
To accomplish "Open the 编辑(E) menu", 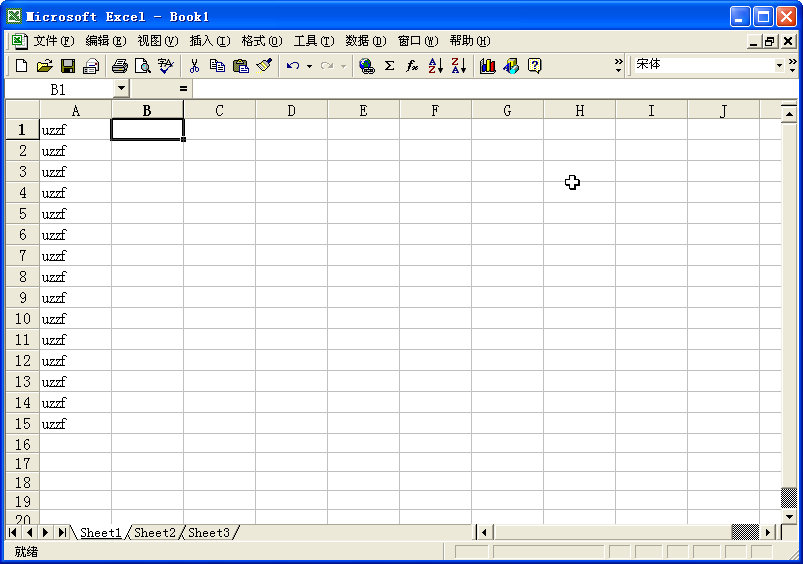I will pyautogui.click(x=106, y=40).
